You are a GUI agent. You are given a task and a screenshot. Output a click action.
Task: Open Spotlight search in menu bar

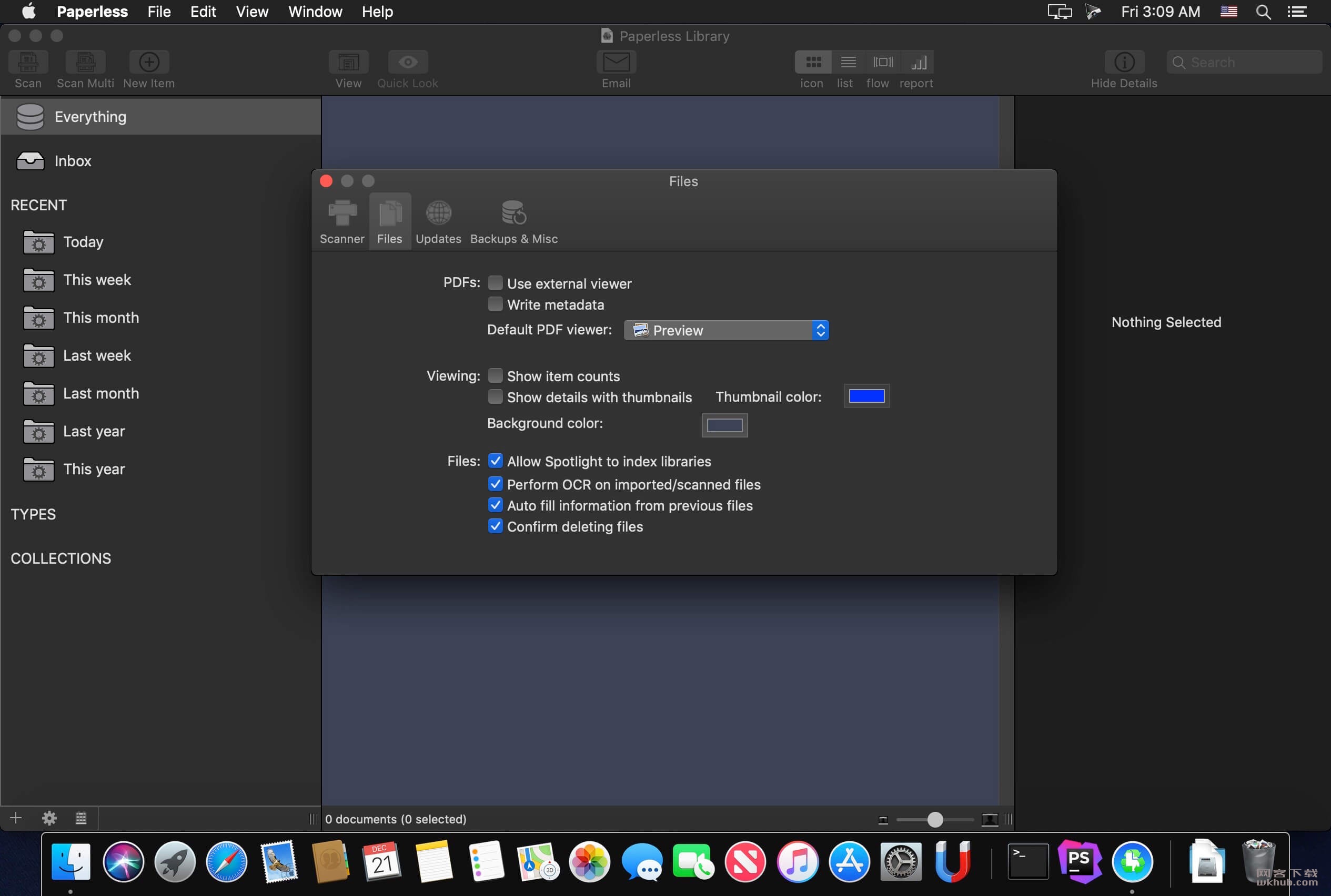tap(1264, 12)
